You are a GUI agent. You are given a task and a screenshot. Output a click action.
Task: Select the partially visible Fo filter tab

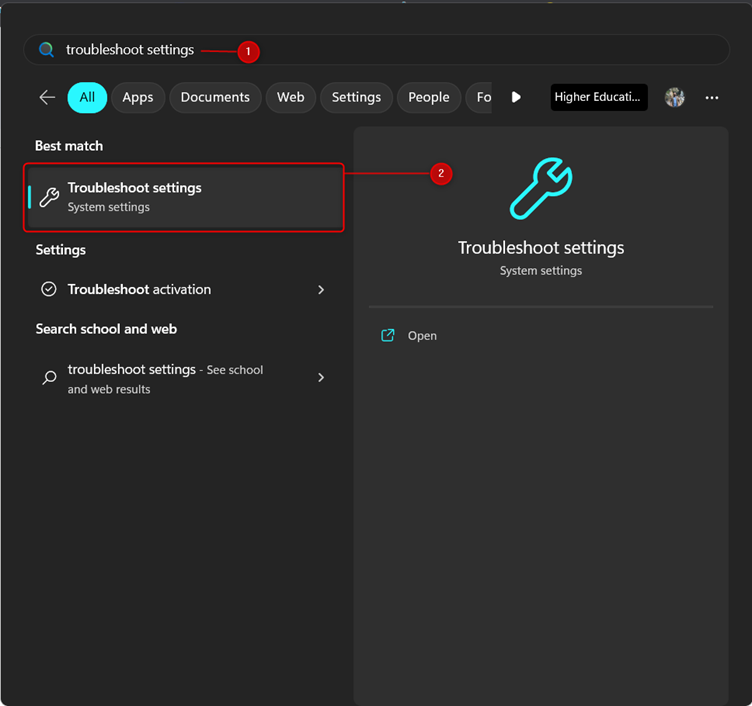click(x=480, y=97)
